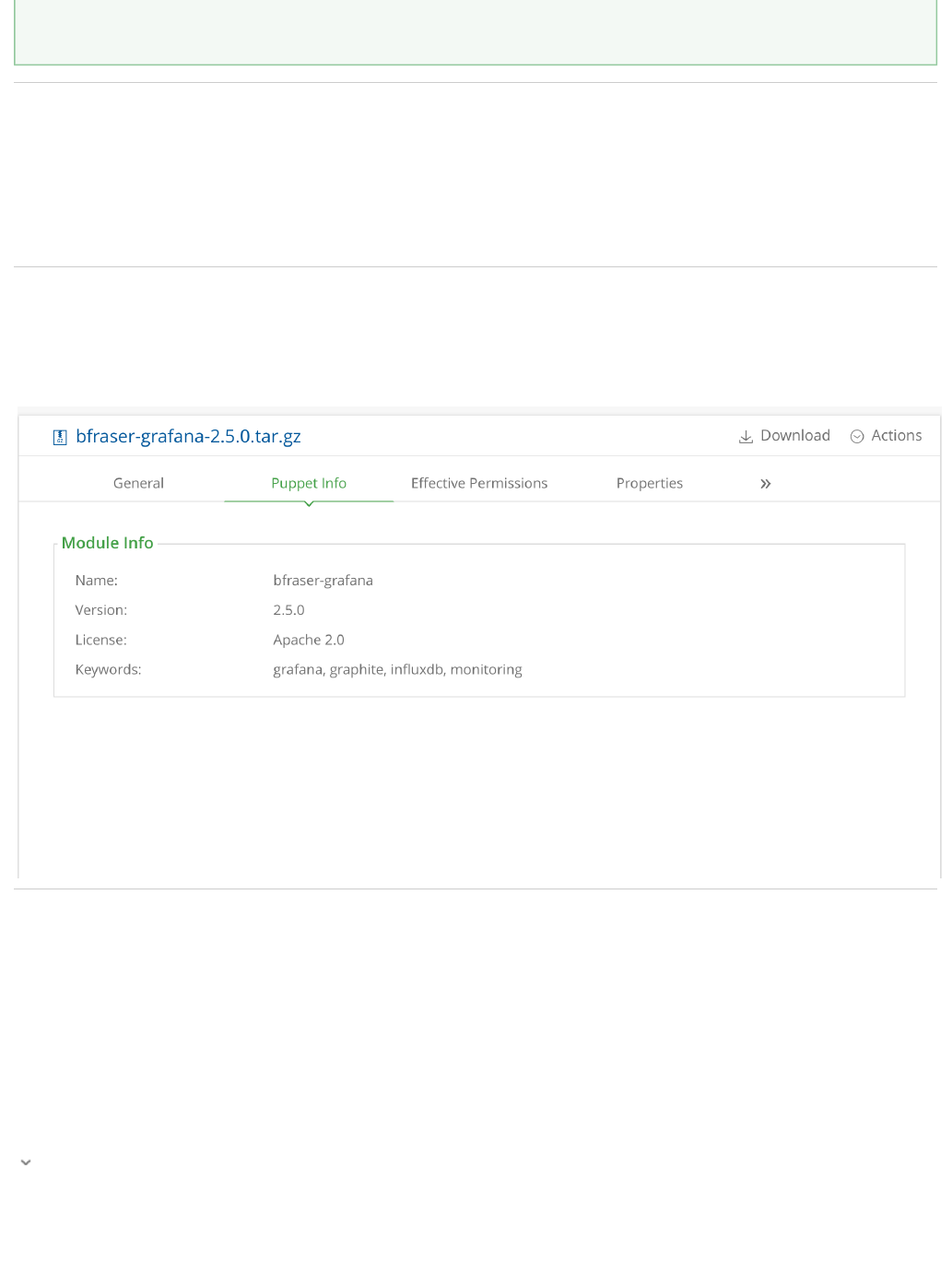Select the Puppet Info tab
952x1283 pixels.
[x=309, y=483]
